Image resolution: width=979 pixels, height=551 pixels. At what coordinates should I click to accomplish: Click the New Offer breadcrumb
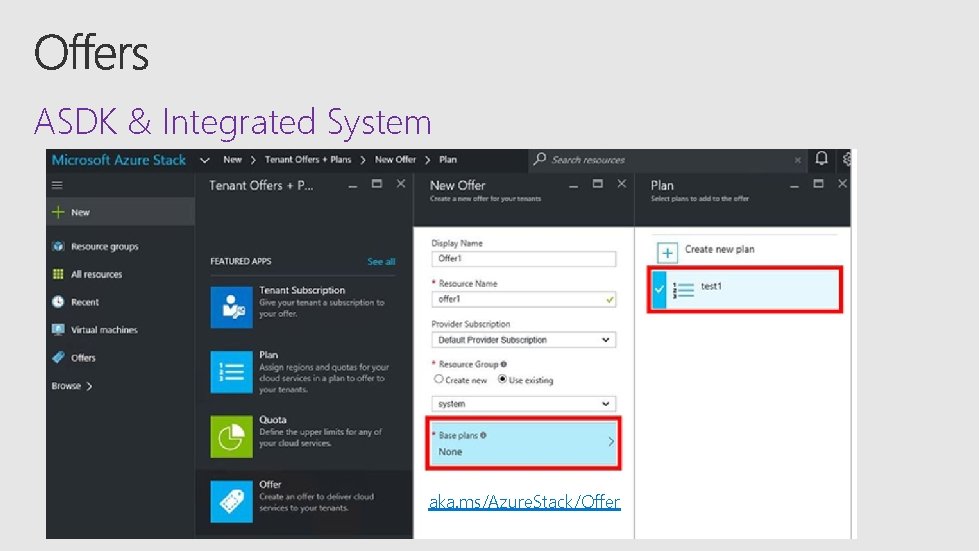coord(395,160)
